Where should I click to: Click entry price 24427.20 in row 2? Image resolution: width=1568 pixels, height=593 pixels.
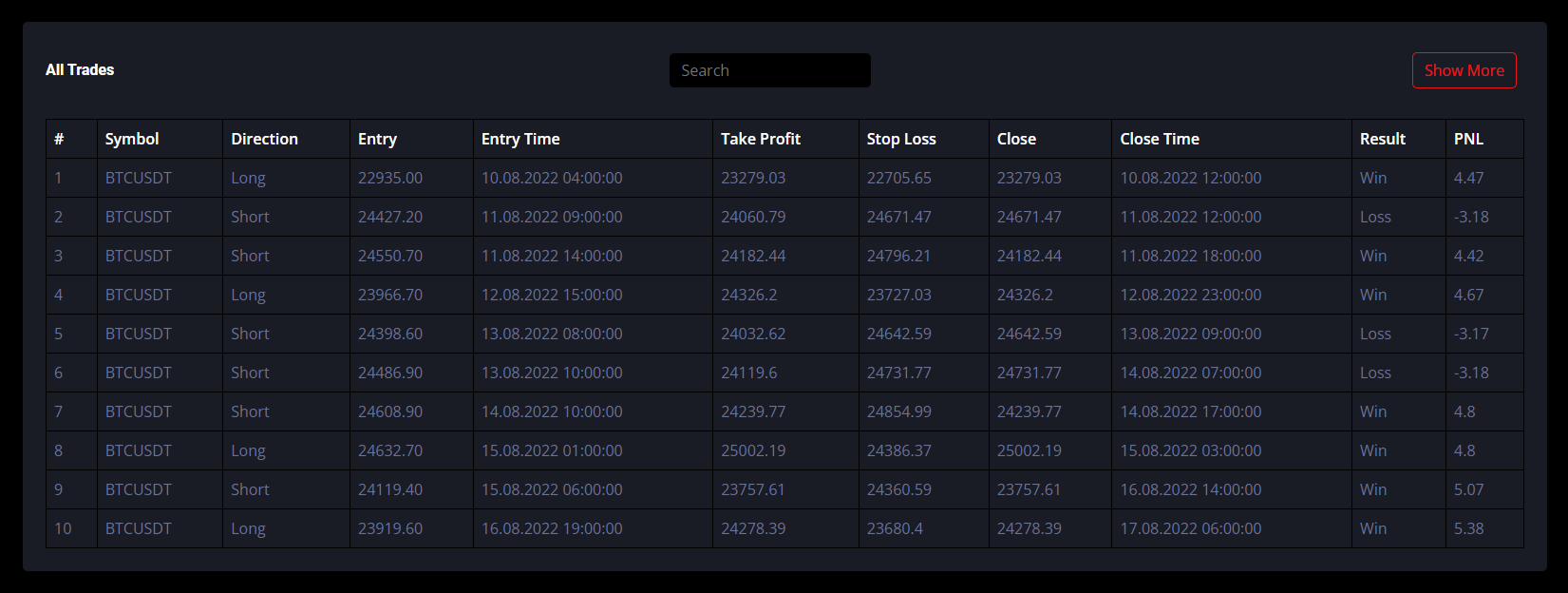click(390, 217)
